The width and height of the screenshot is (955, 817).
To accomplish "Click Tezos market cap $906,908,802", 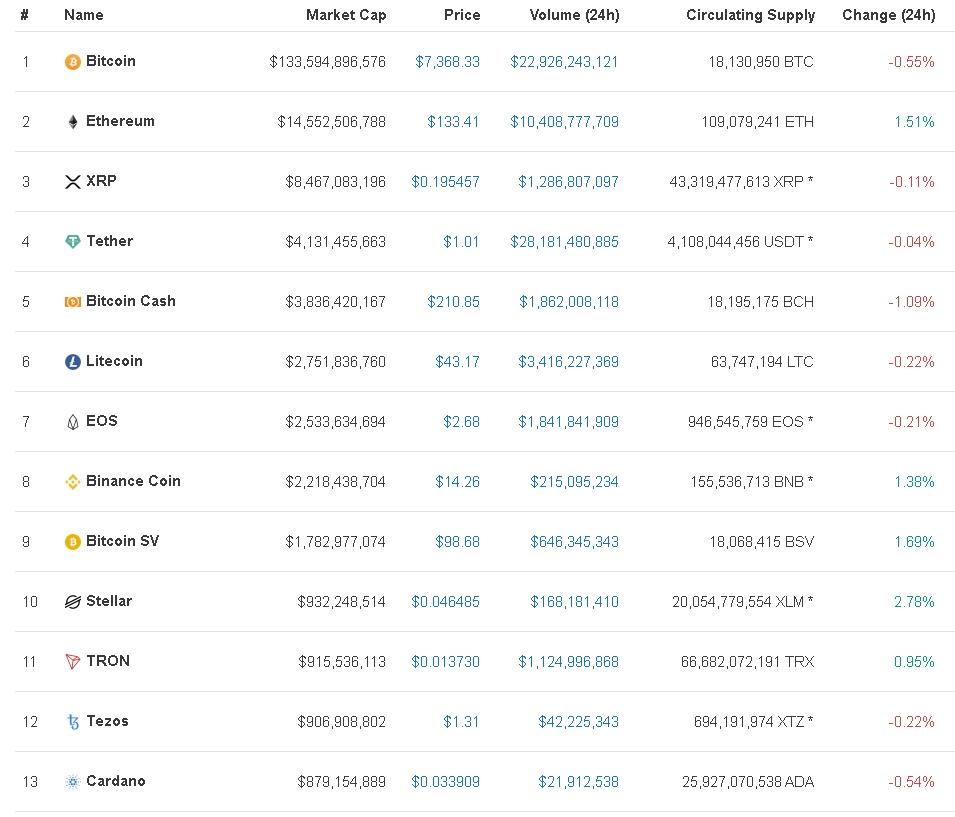I will [341, 722].
